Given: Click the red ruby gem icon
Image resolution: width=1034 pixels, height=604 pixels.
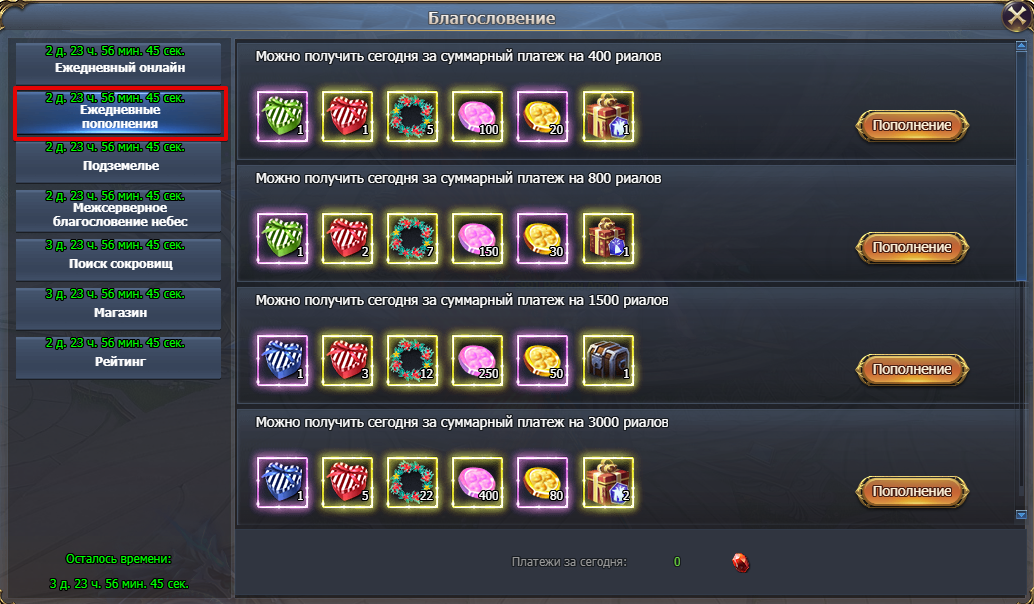Looking at the screenshot, I should tap(741, 562).
